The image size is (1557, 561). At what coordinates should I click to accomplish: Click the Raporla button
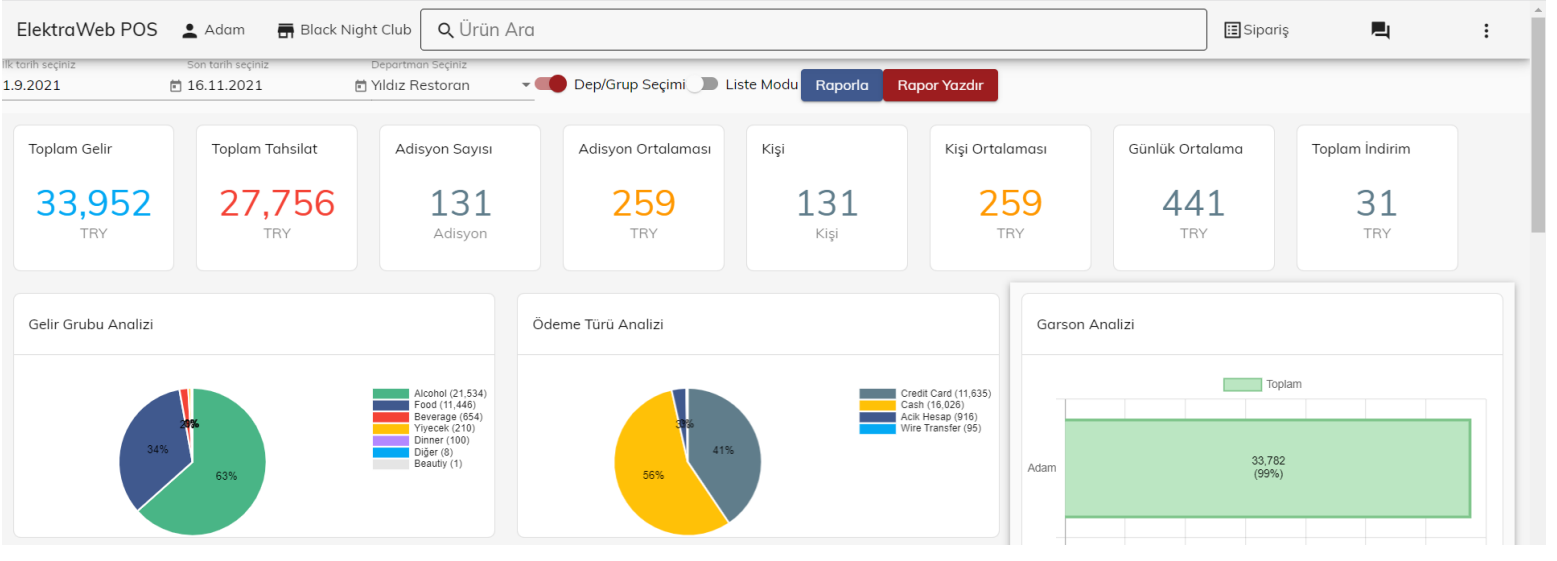(841, 85)
